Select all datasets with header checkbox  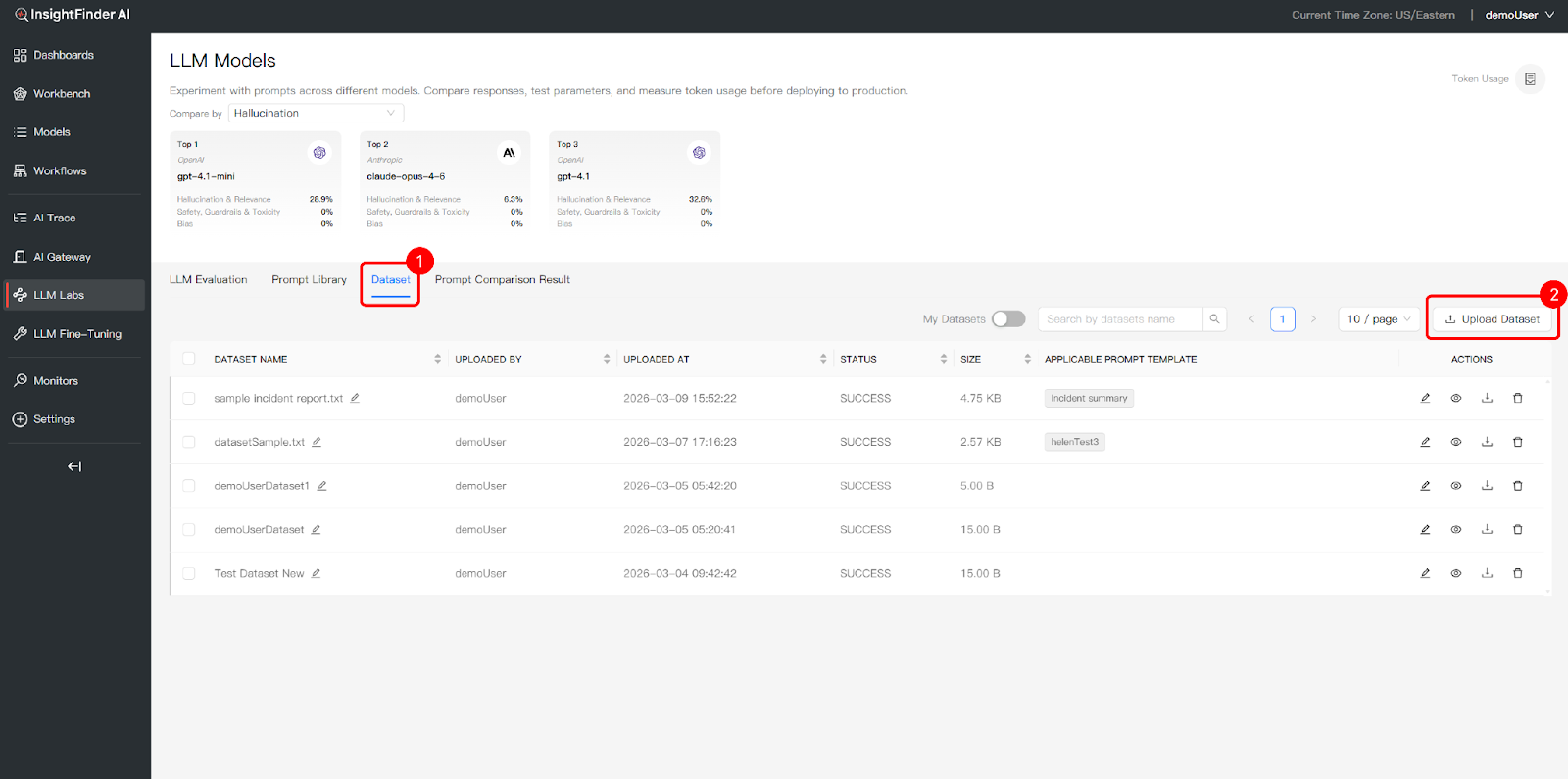(x=189, y=359)
